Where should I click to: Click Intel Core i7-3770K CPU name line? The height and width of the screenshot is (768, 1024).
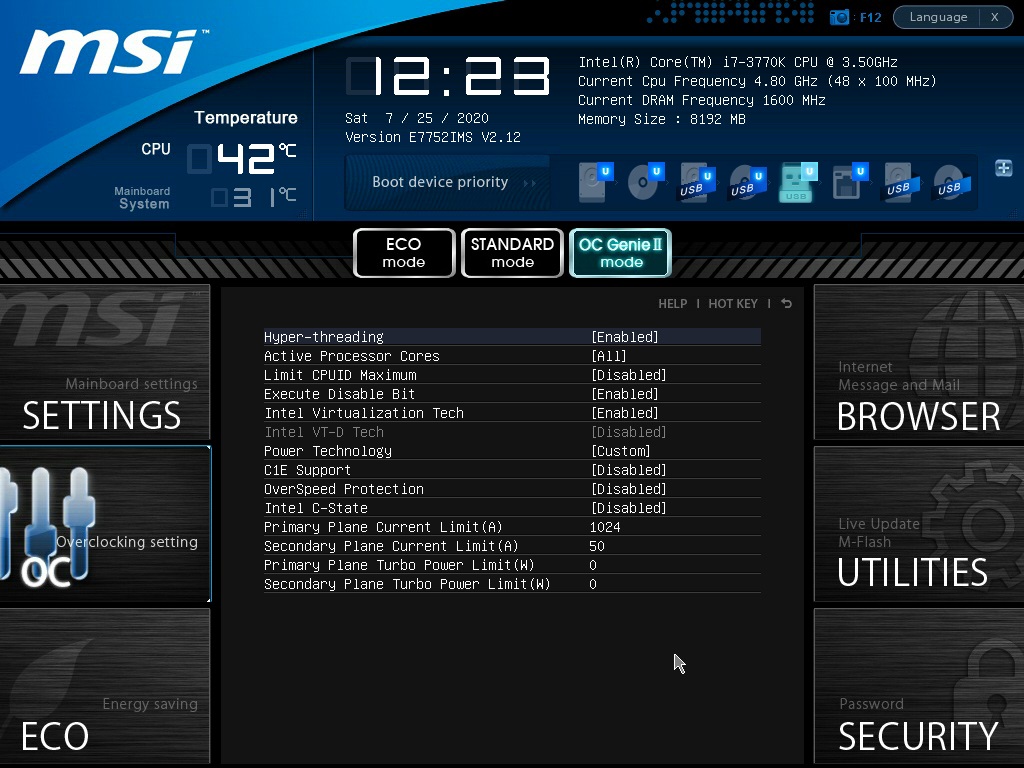coord(738,62)
